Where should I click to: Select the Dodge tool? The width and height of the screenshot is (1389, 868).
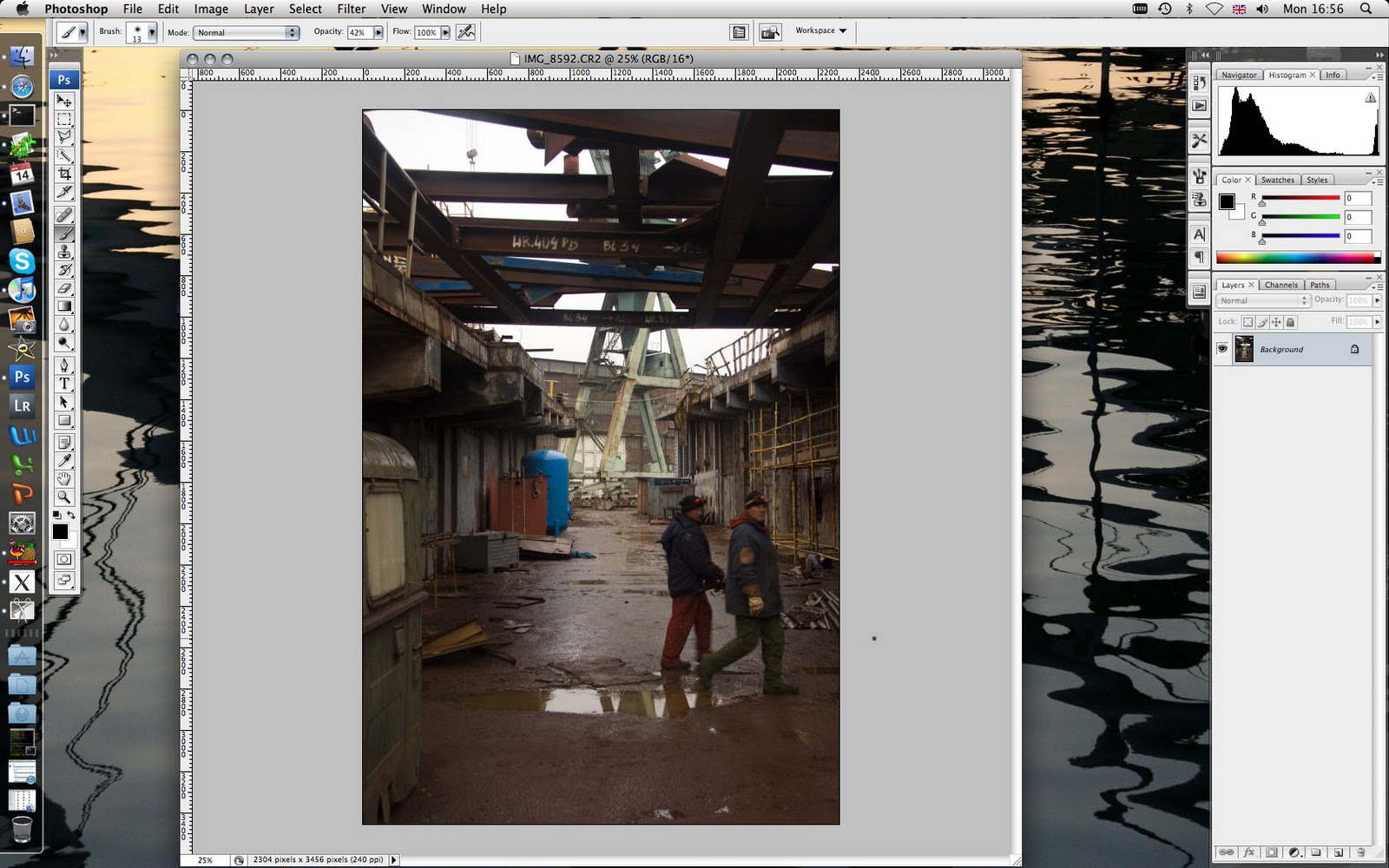click(64, 343)
